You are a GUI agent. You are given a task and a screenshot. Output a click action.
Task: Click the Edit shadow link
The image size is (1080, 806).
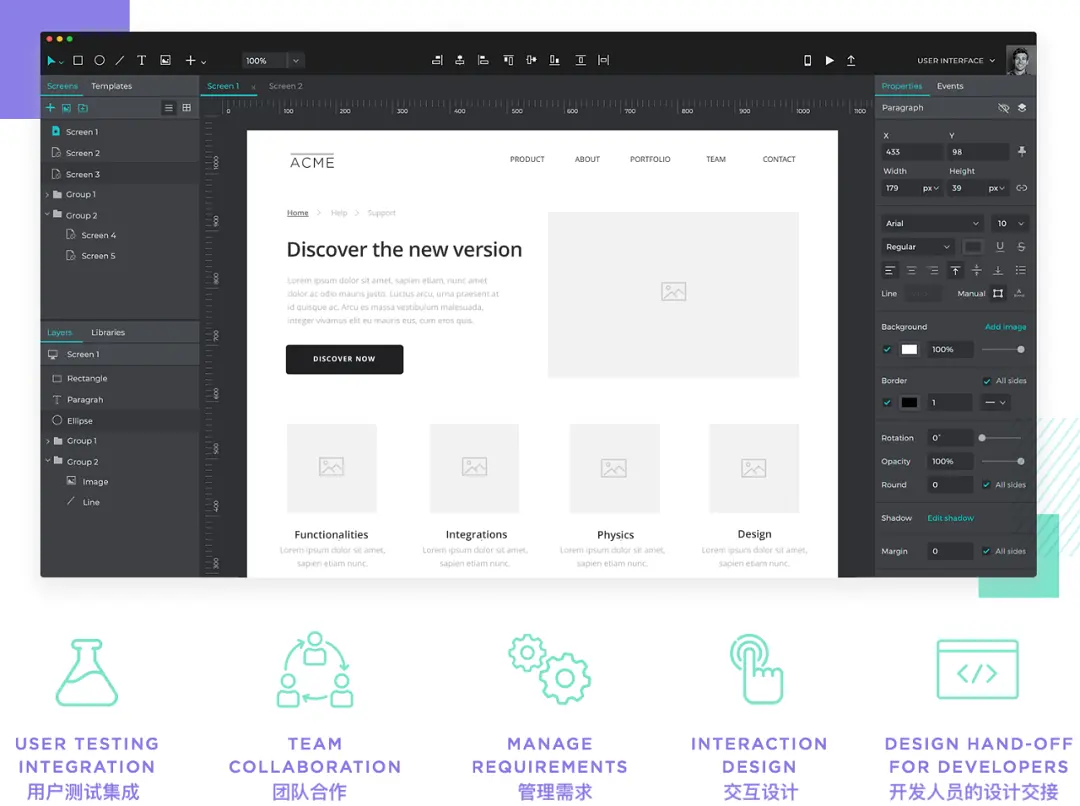click(950, 518)
